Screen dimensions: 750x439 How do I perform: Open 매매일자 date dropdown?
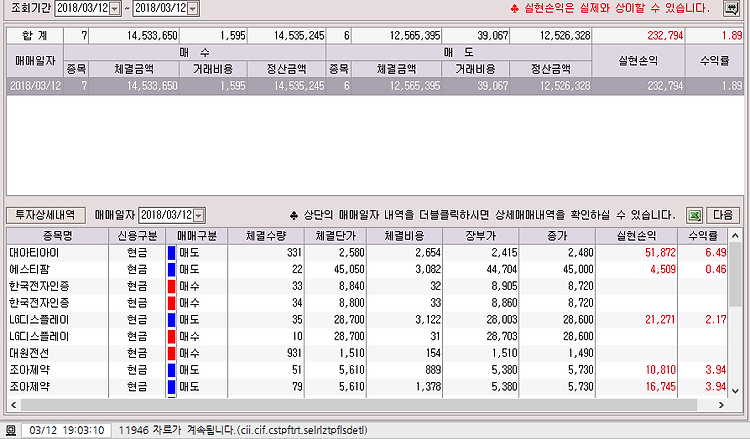pyautogui.click(x=199, y=216)
